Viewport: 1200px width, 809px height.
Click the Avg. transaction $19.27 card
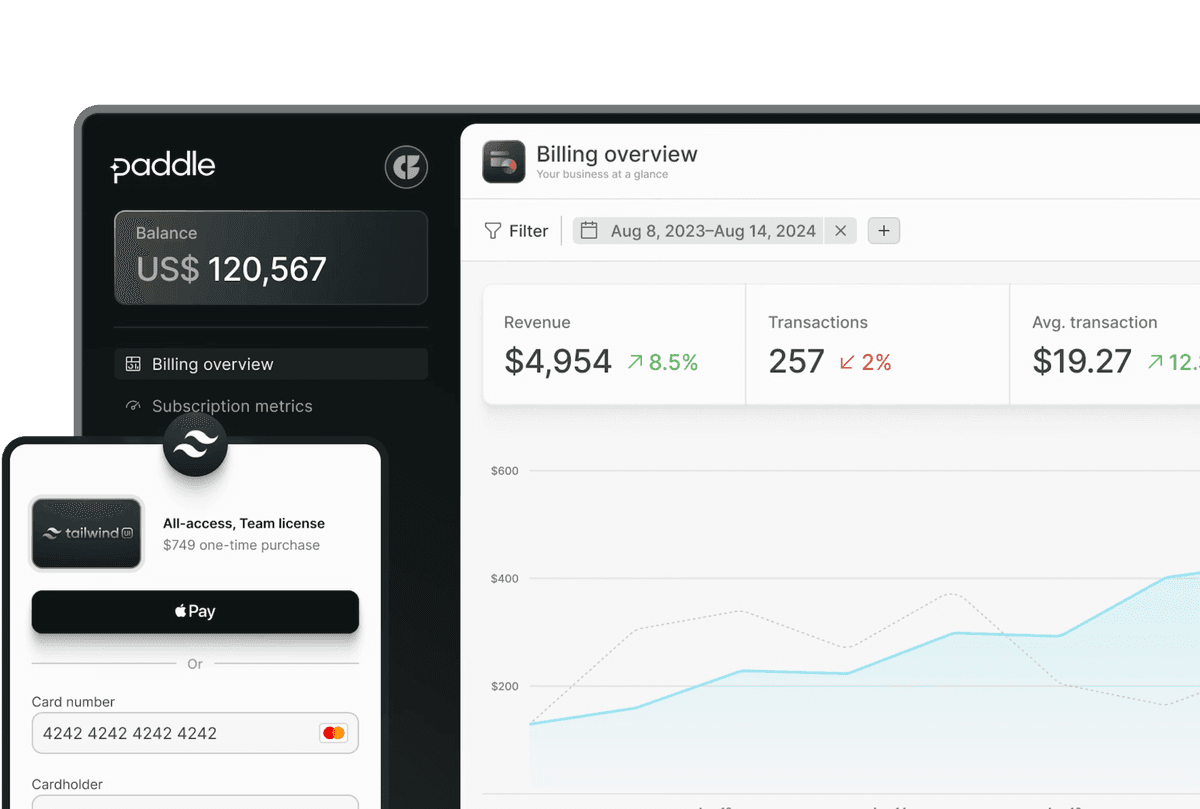coord(1105,344)
